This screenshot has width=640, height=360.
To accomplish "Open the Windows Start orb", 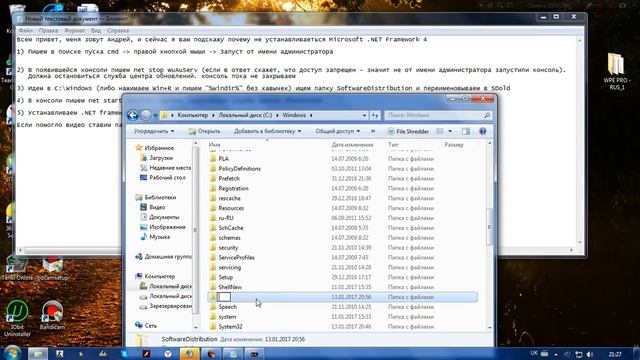I will (x=12, y=353).
